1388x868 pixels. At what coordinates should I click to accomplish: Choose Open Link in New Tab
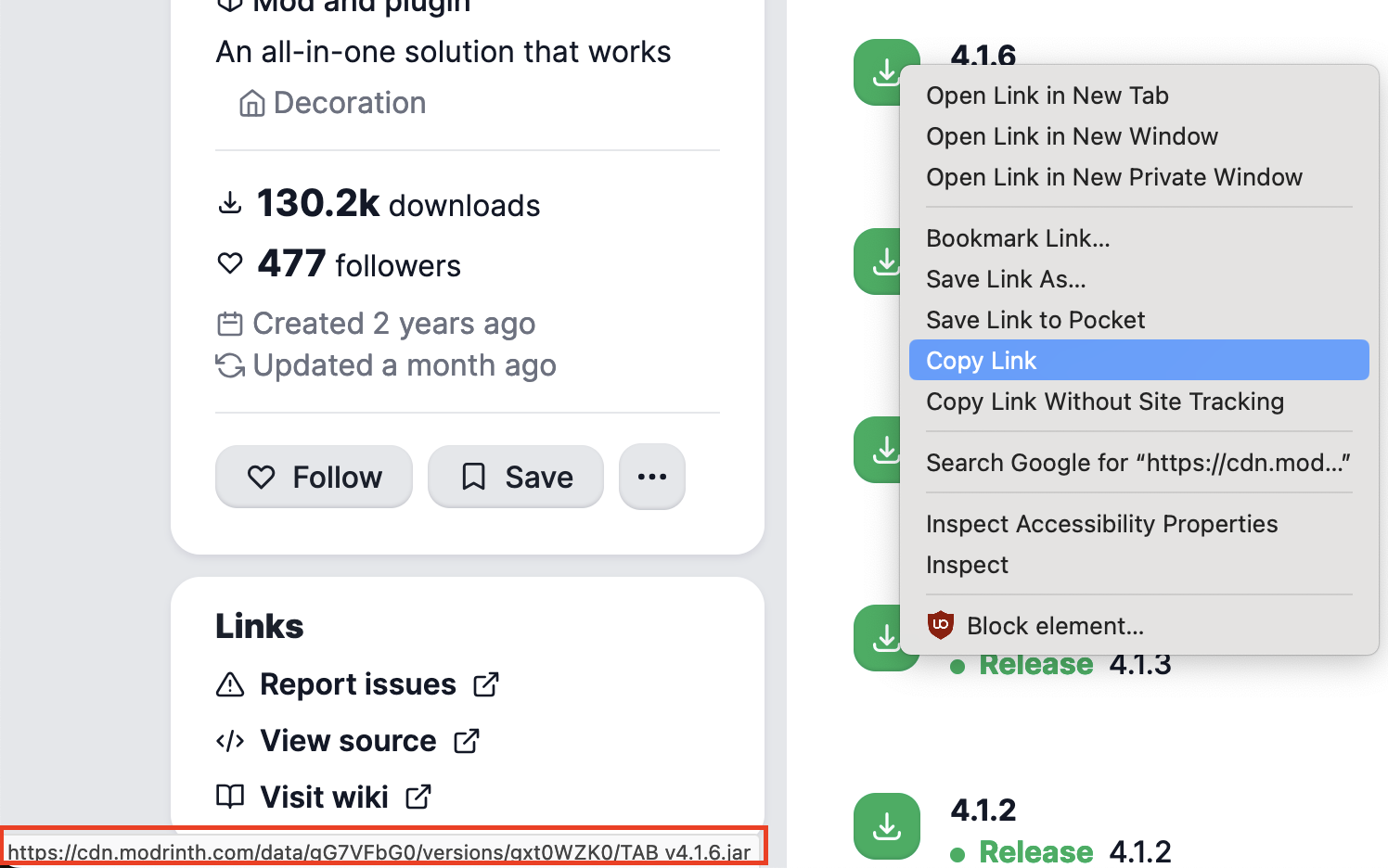(x=1047, y=96)
